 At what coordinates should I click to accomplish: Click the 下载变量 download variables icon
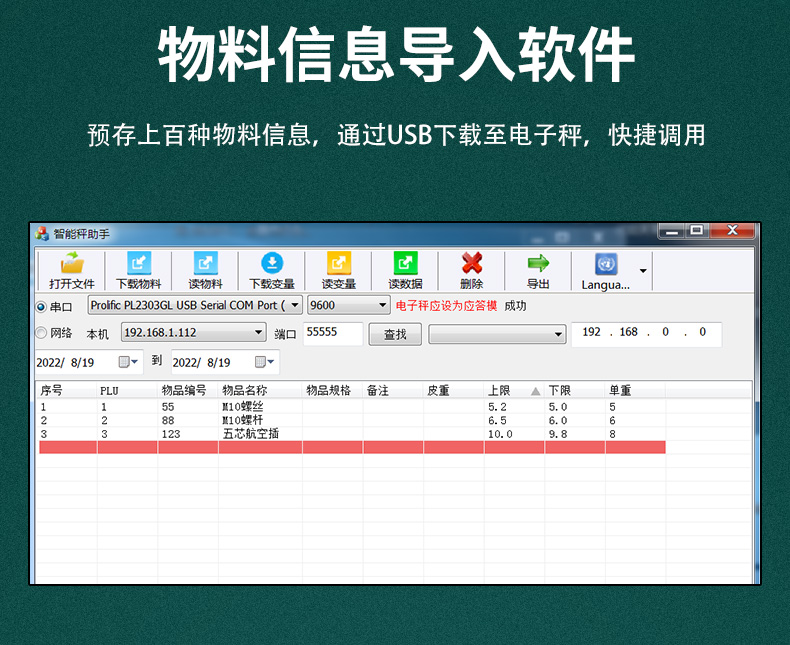[x=272, y=263]
